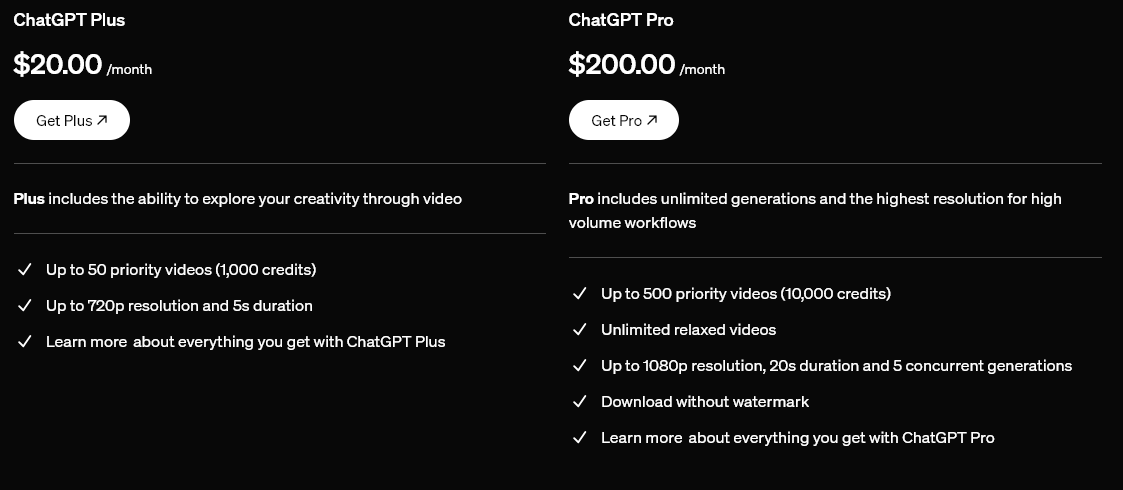
Task: Open Learn more link for ChatGPT Pro
Action: [x=641, y=438]
